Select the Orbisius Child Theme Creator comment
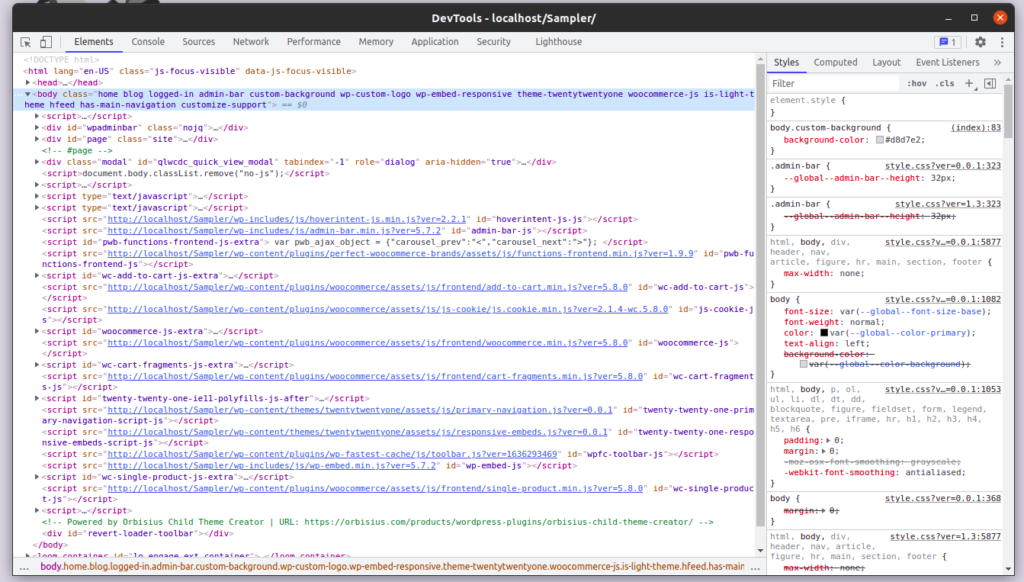 [377, 523]
